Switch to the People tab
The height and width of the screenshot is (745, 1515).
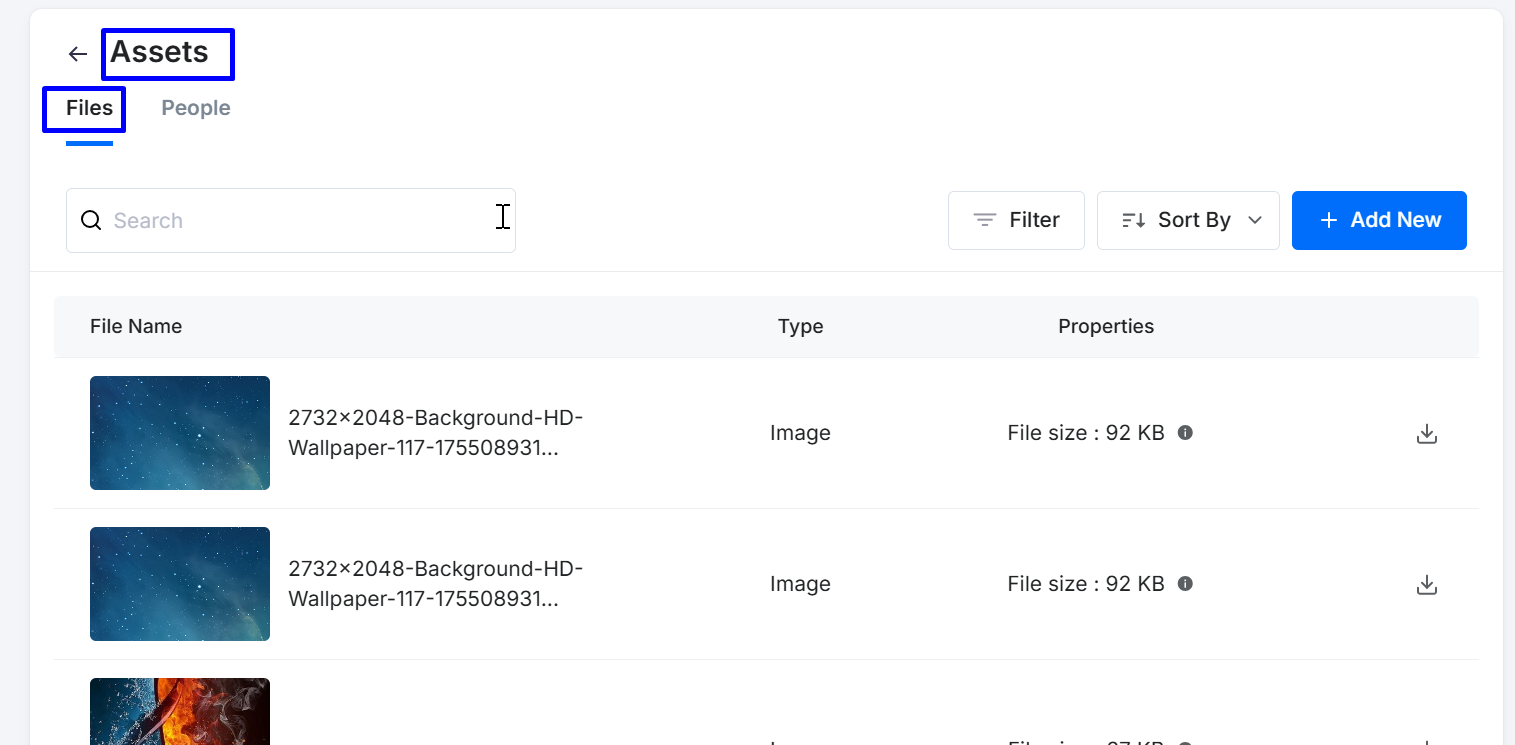(196, 108)
